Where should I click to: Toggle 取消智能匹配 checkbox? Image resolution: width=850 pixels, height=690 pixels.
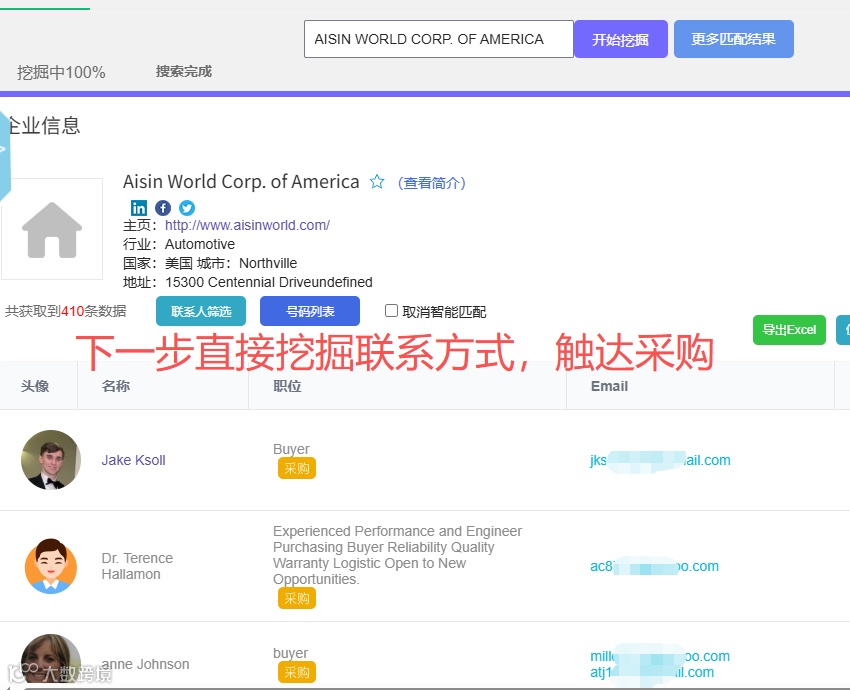click(391, 311)
